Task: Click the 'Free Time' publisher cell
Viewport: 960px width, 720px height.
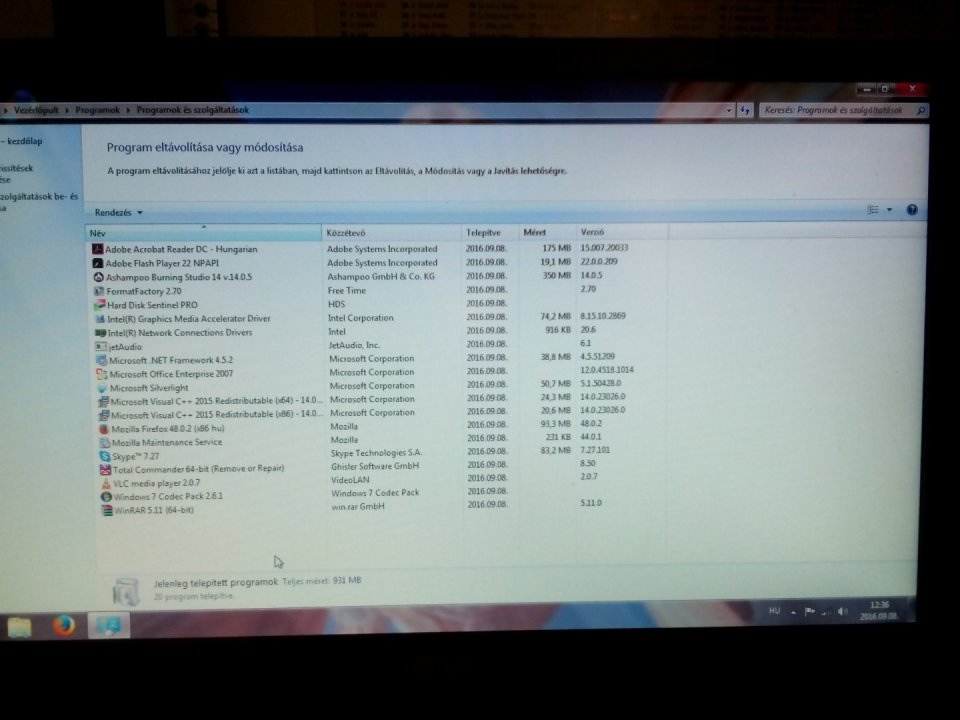Action: 347,290
